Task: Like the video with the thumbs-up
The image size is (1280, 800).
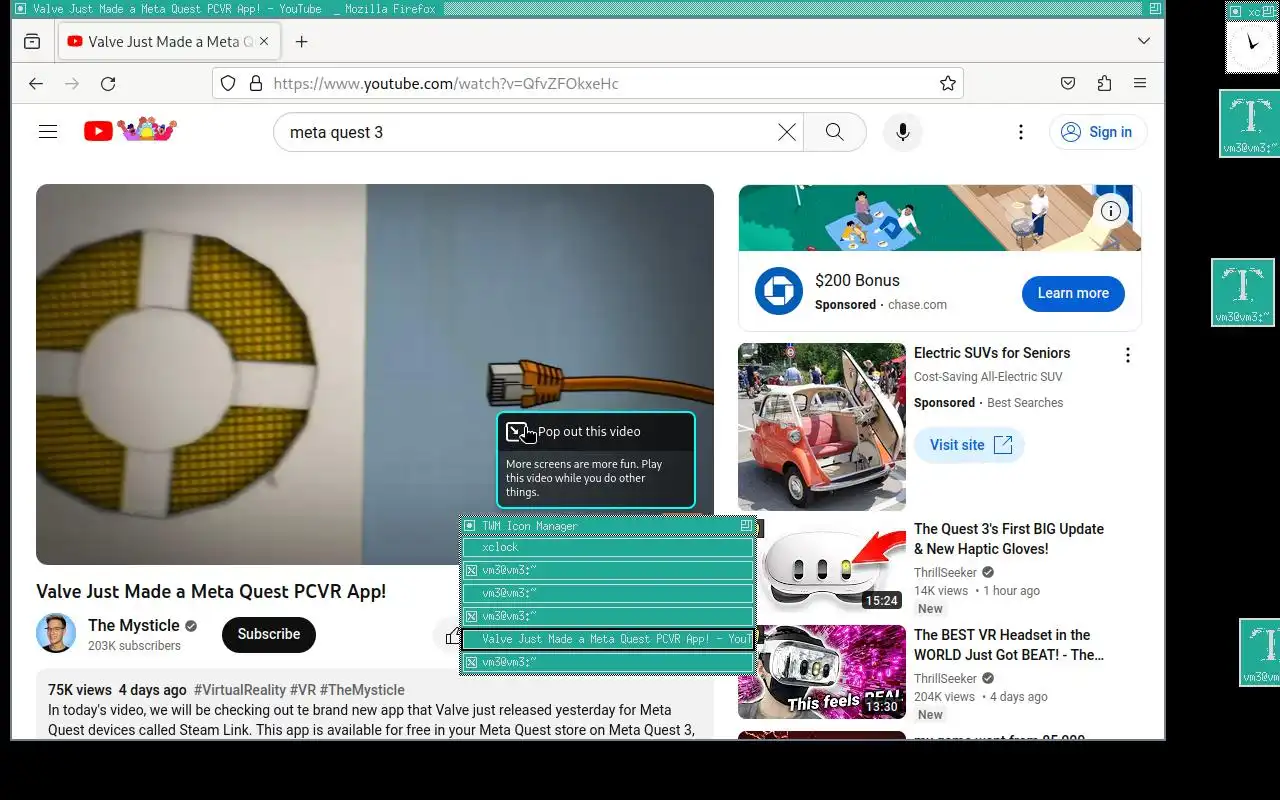Action: 453,636
